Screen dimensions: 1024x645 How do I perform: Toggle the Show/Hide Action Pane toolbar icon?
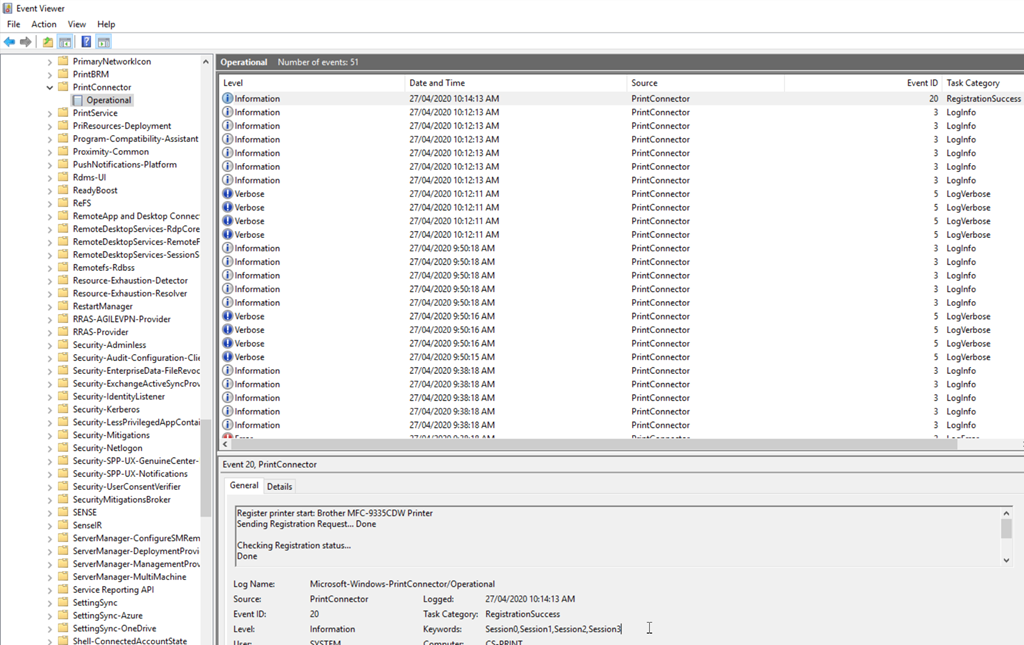coord(103,42)
